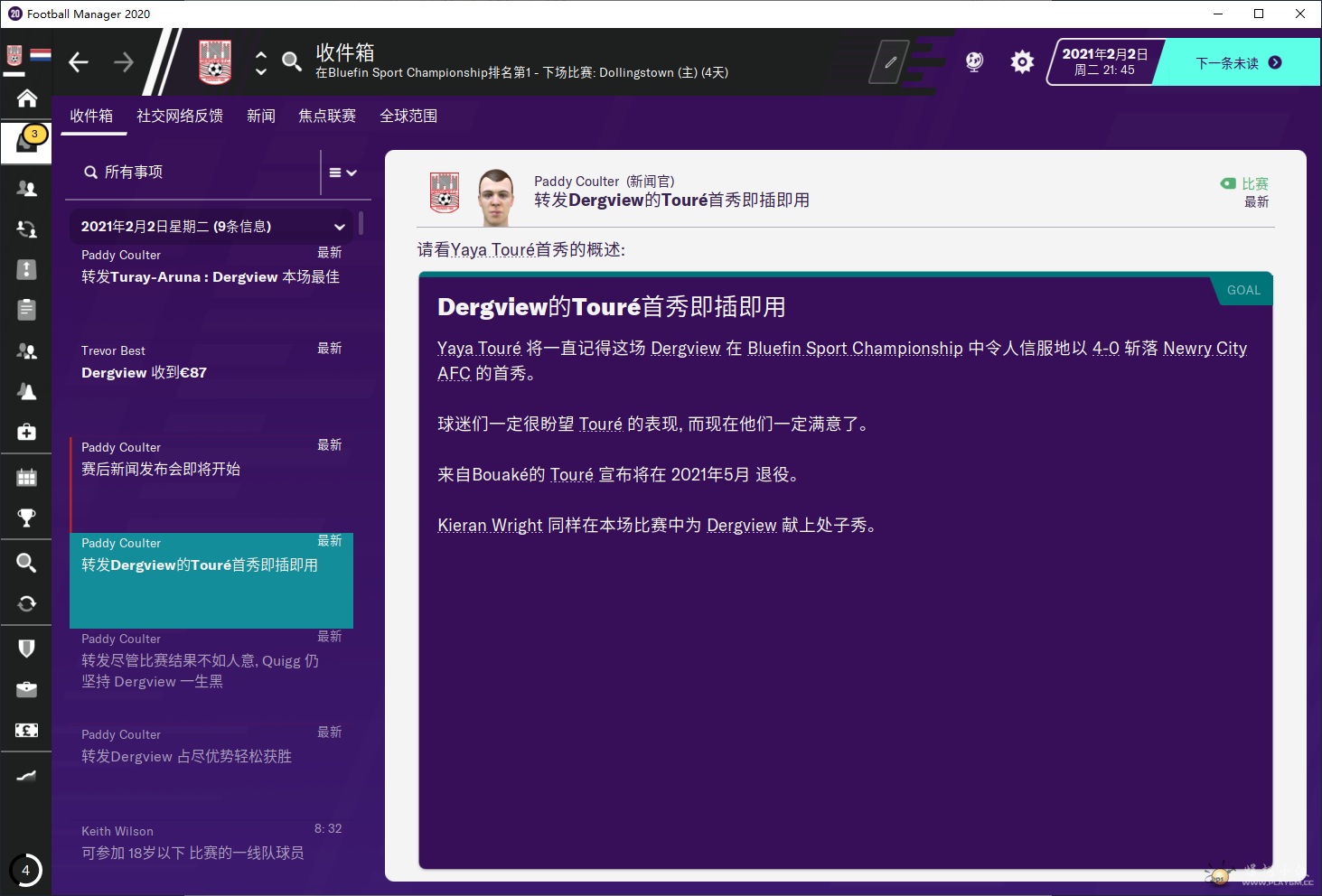Open the Home screen icon in sidebar
1322x896 pixels.
click(x=26, y=98)
